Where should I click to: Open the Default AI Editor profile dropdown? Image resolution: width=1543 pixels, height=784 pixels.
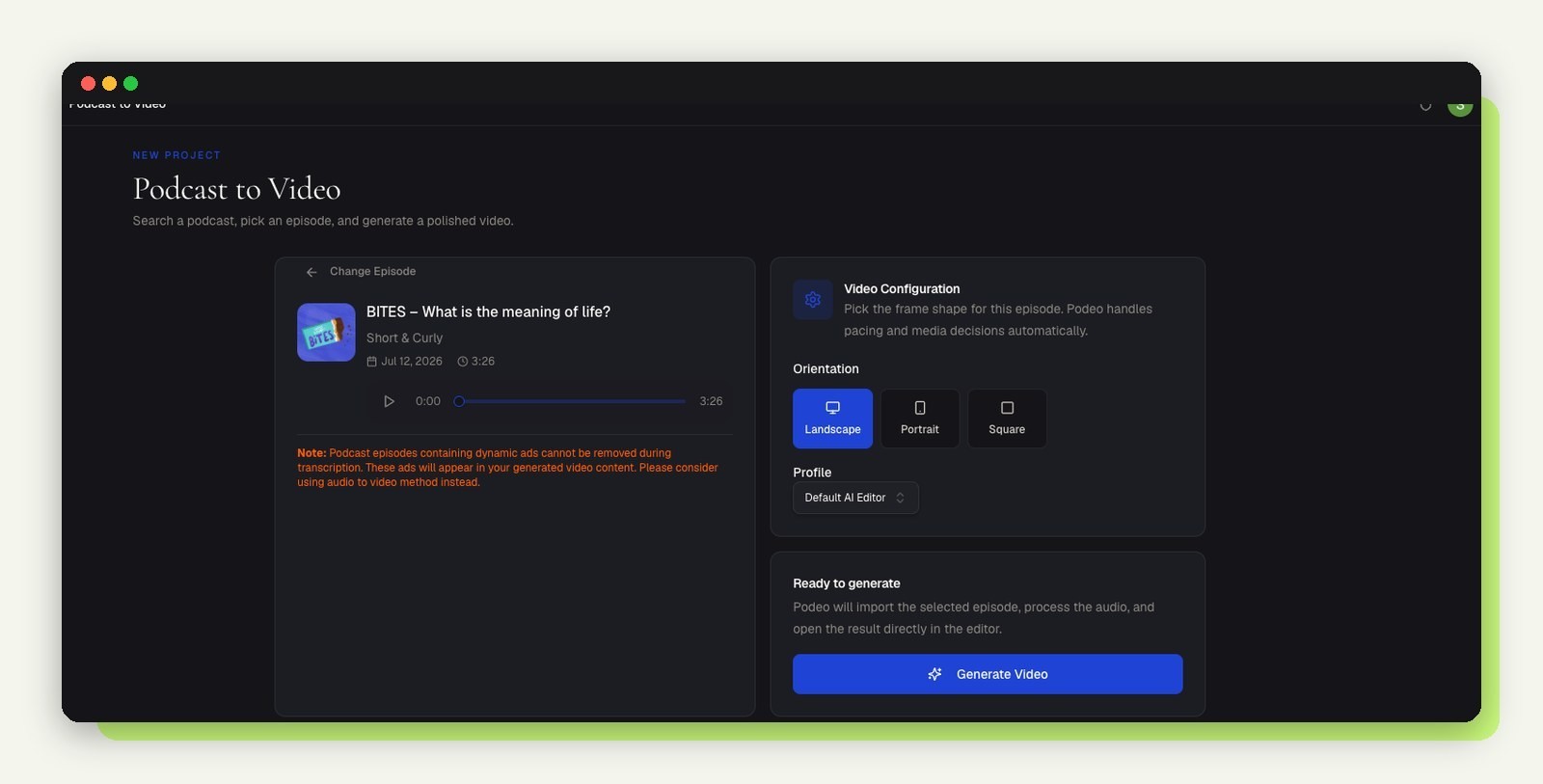855,498
